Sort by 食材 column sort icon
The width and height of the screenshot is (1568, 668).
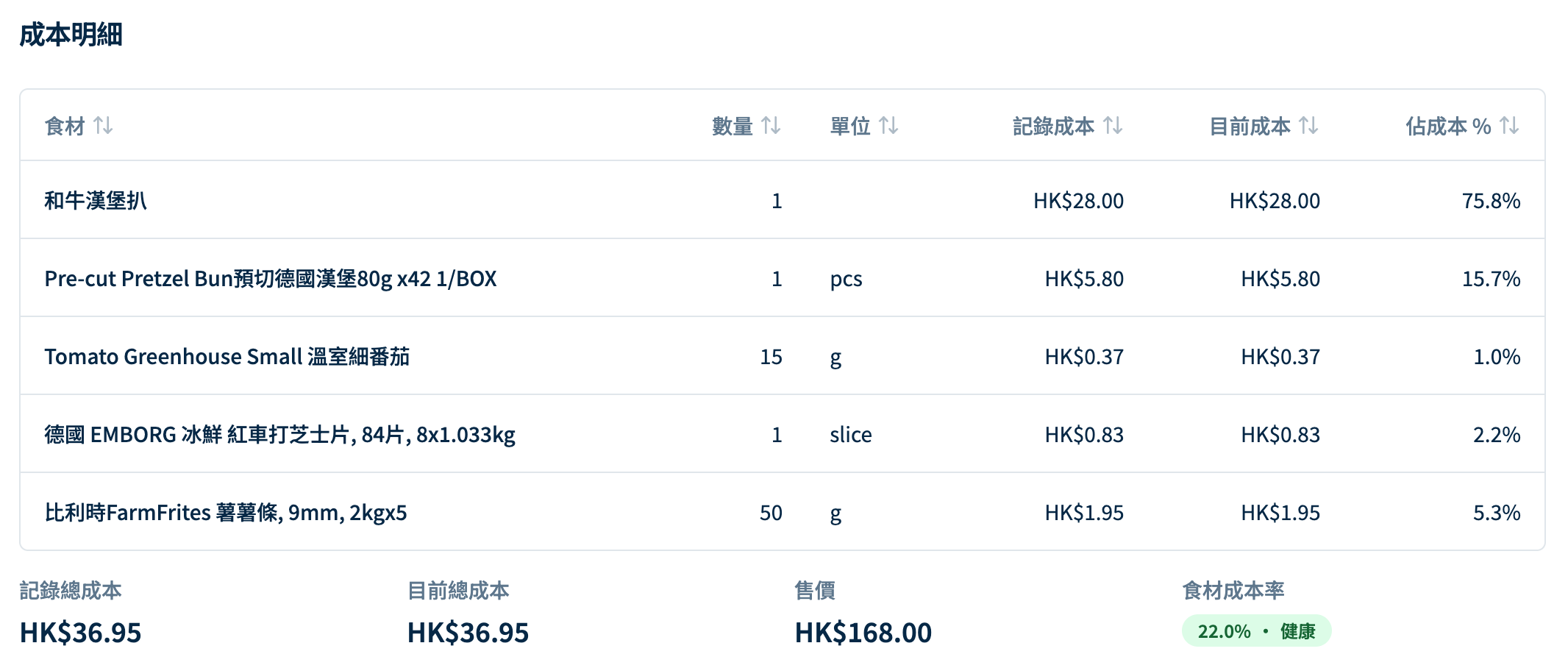[103, 126]
